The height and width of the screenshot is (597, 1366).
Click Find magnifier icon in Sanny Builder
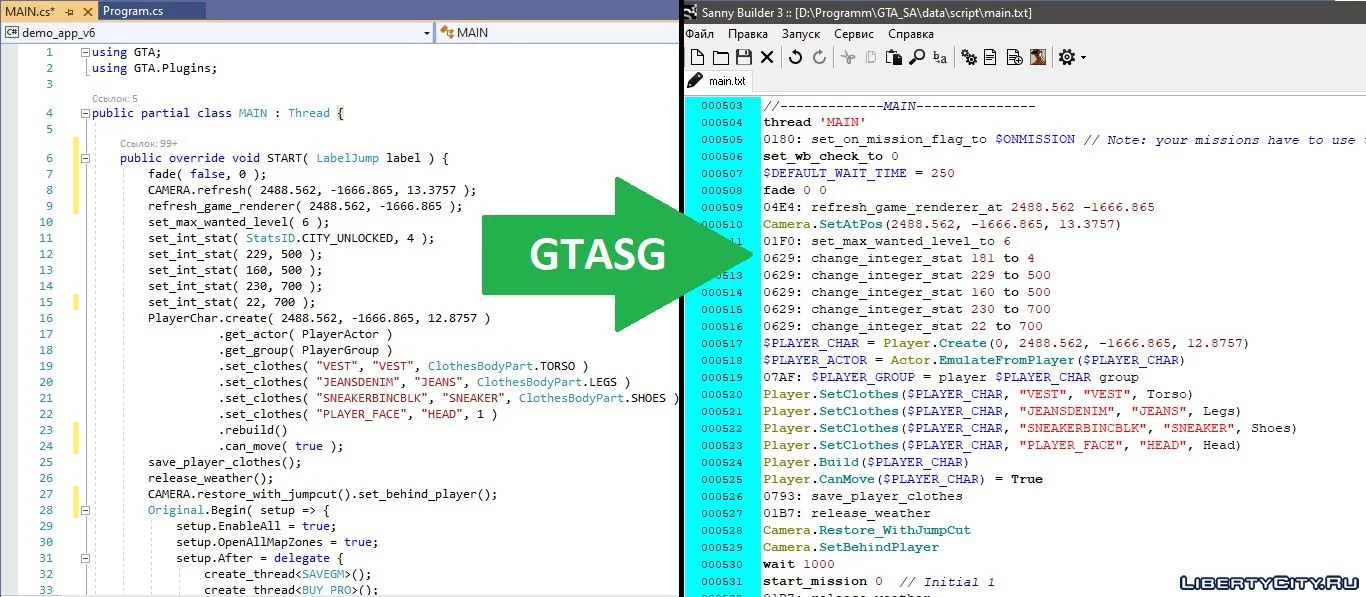click(917, 58)
